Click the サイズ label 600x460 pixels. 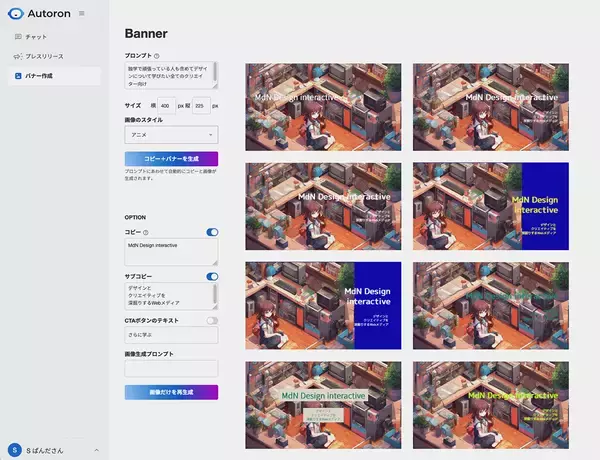click(133, 106)
